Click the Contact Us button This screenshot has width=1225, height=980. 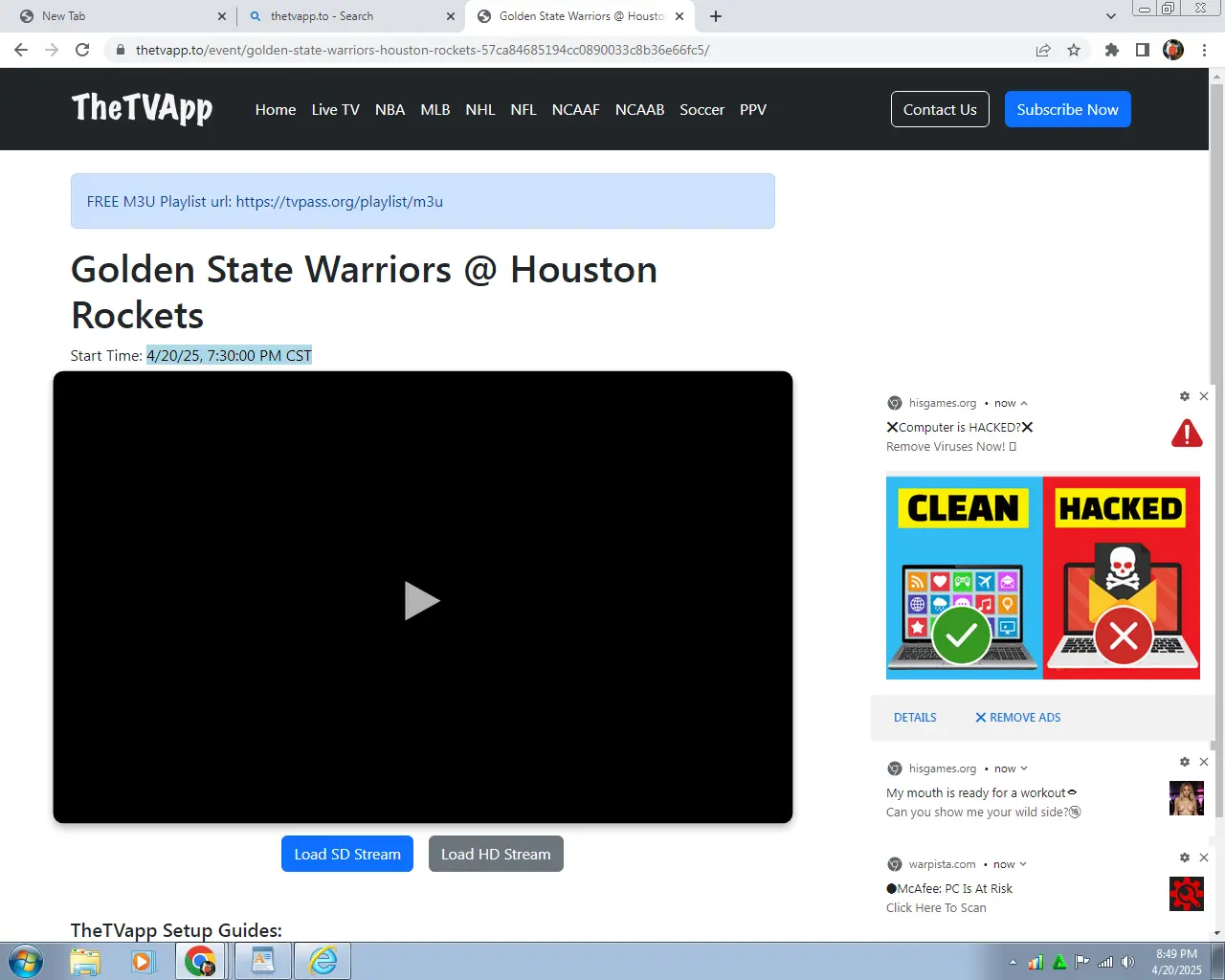coord(940,109)
